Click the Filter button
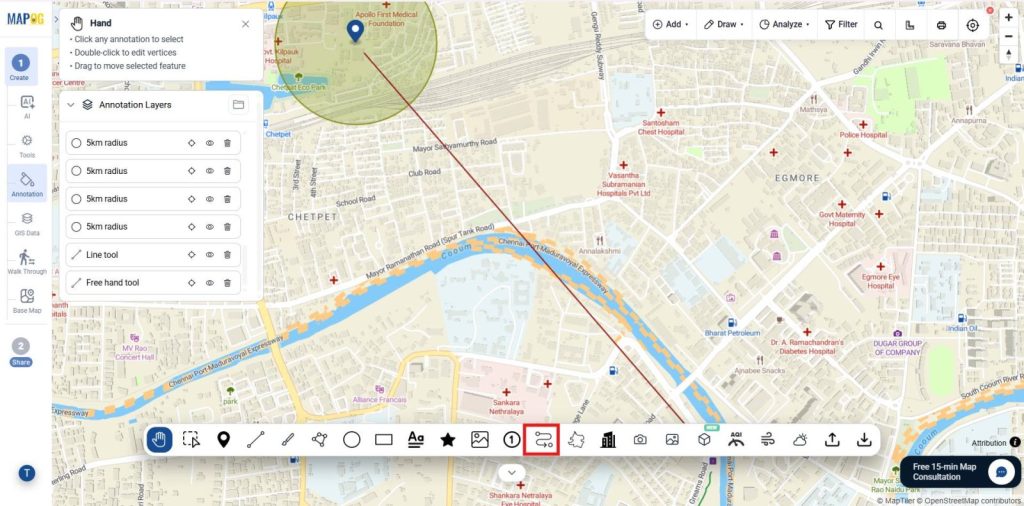The image size is (1024, 506). click(x=841, y=25)
